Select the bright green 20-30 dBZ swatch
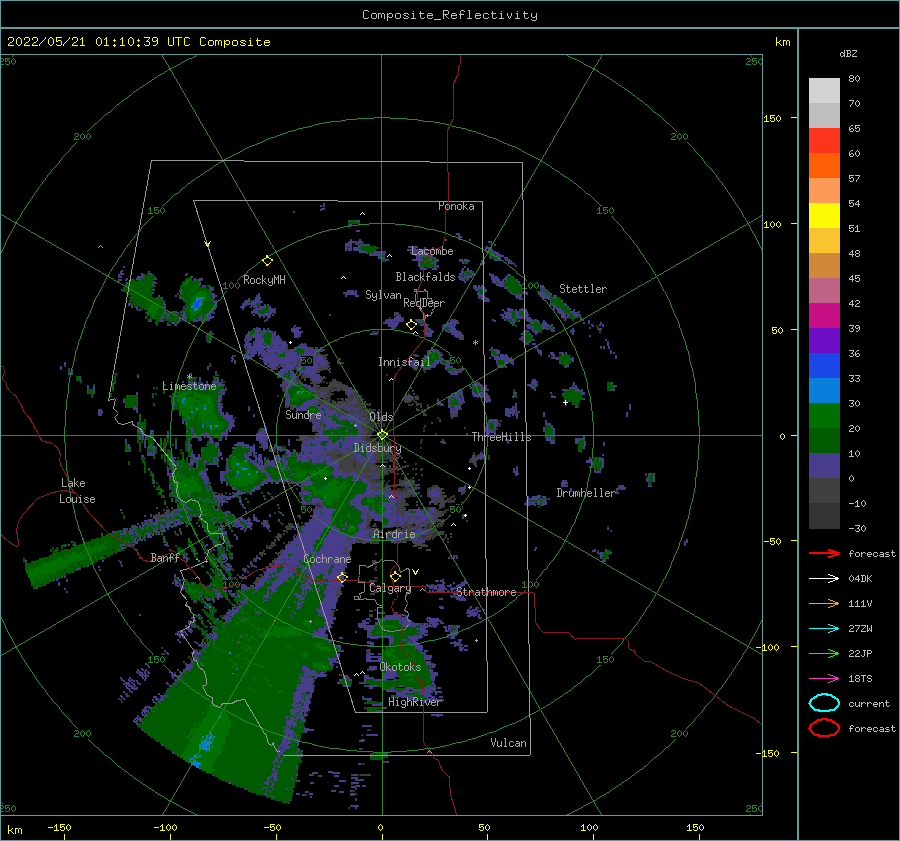This screenshot has height=841, width=900. [x=824, y=416]
